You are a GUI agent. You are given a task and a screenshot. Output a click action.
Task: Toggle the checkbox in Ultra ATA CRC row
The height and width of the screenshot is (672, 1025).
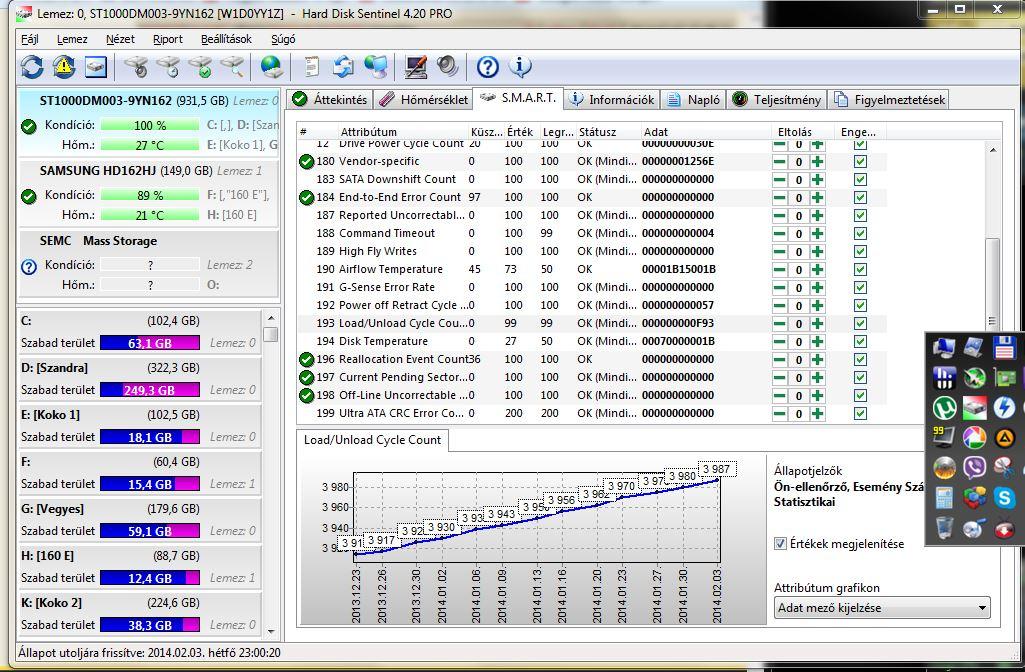[x=860, y=413]
